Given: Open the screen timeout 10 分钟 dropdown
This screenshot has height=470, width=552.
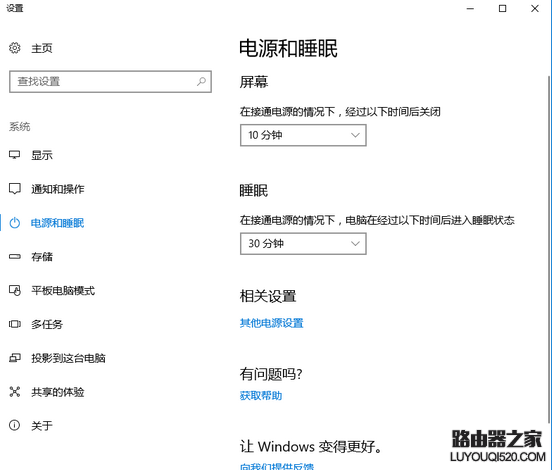Looking at the screenshot, I should [303, 135].
